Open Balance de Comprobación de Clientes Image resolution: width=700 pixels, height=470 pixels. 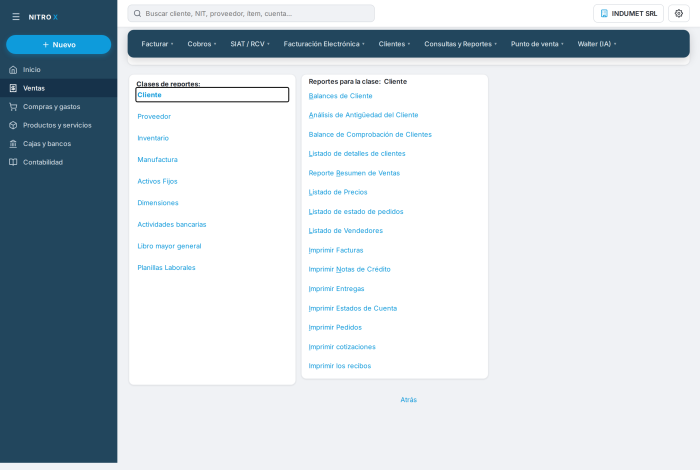[x=370, y=134]
